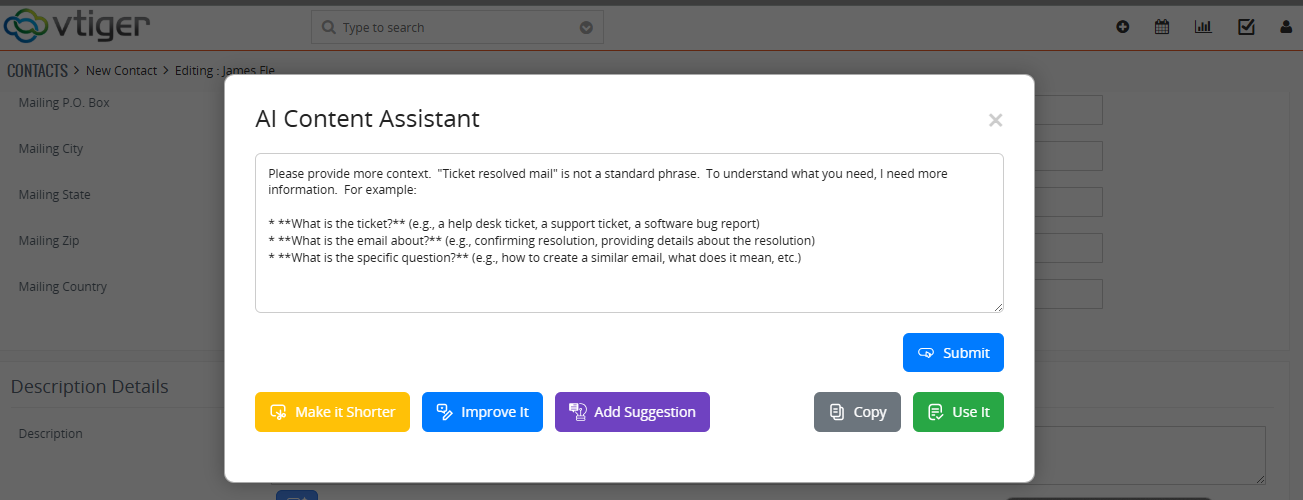Click the Add Suggestion button
This screenshot has width=1303, height=500.
click(632, 412)
